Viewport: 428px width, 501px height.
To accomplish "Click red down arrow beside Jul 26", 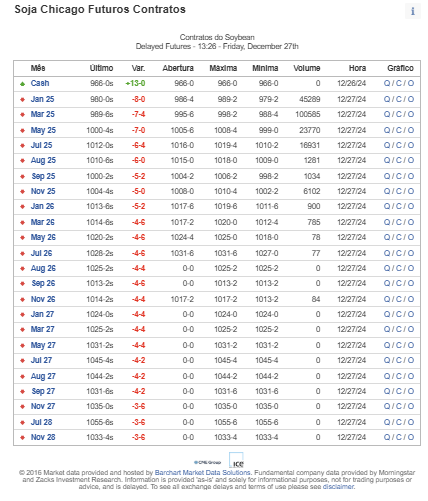I will 22,254.
